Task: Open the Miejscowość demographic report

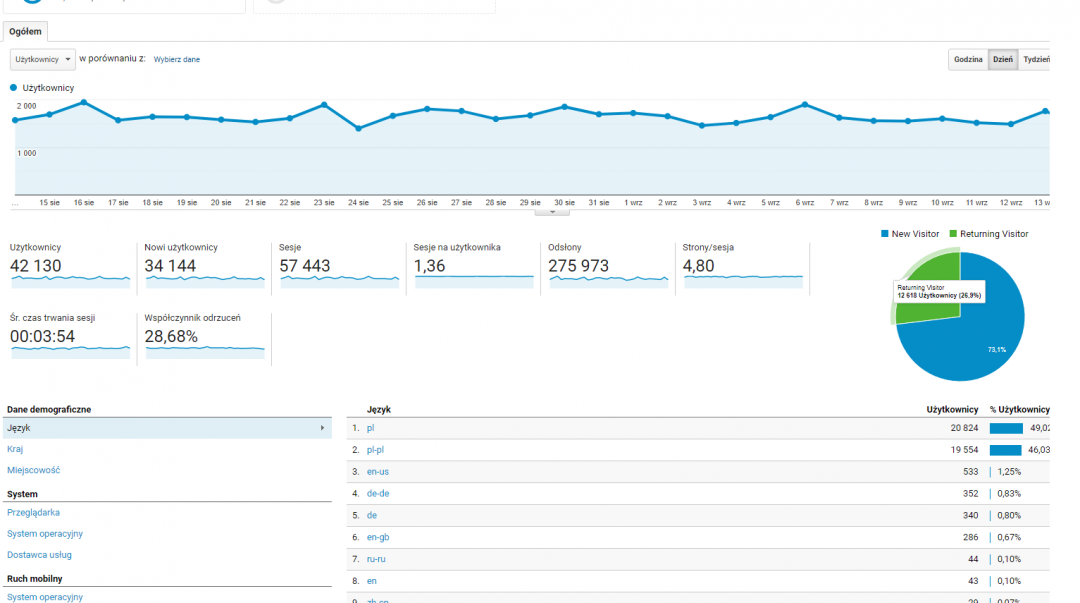Action: (33, 470)
